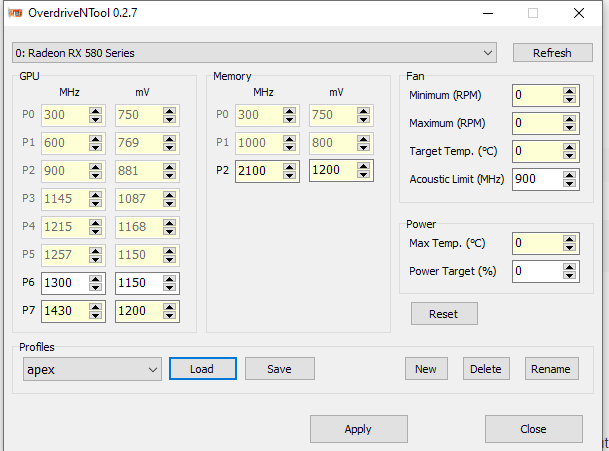Viewport: 609px width, 451px height.
Task: Toggle the Memory P2 state label
Action: pos(222,171)
